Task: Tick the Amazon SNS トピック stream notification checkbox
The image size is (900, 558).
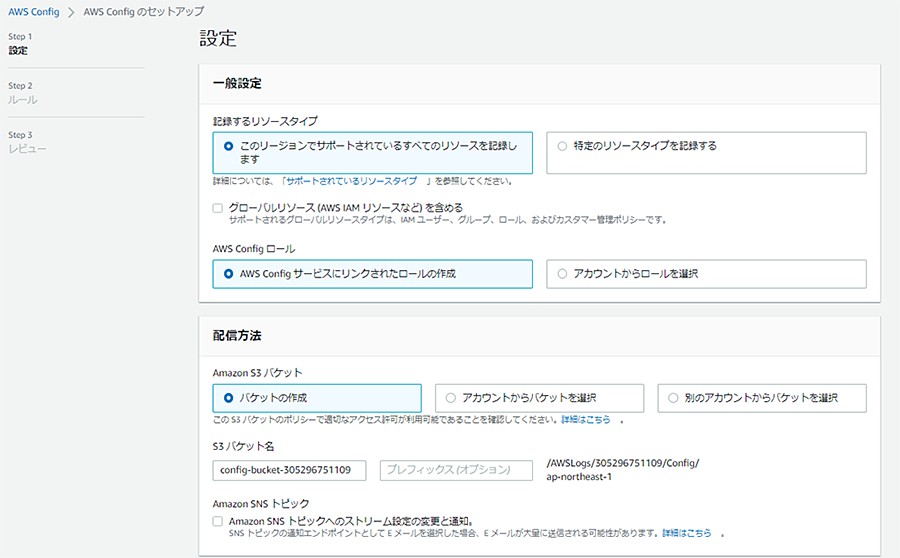Action: [218, 521]
